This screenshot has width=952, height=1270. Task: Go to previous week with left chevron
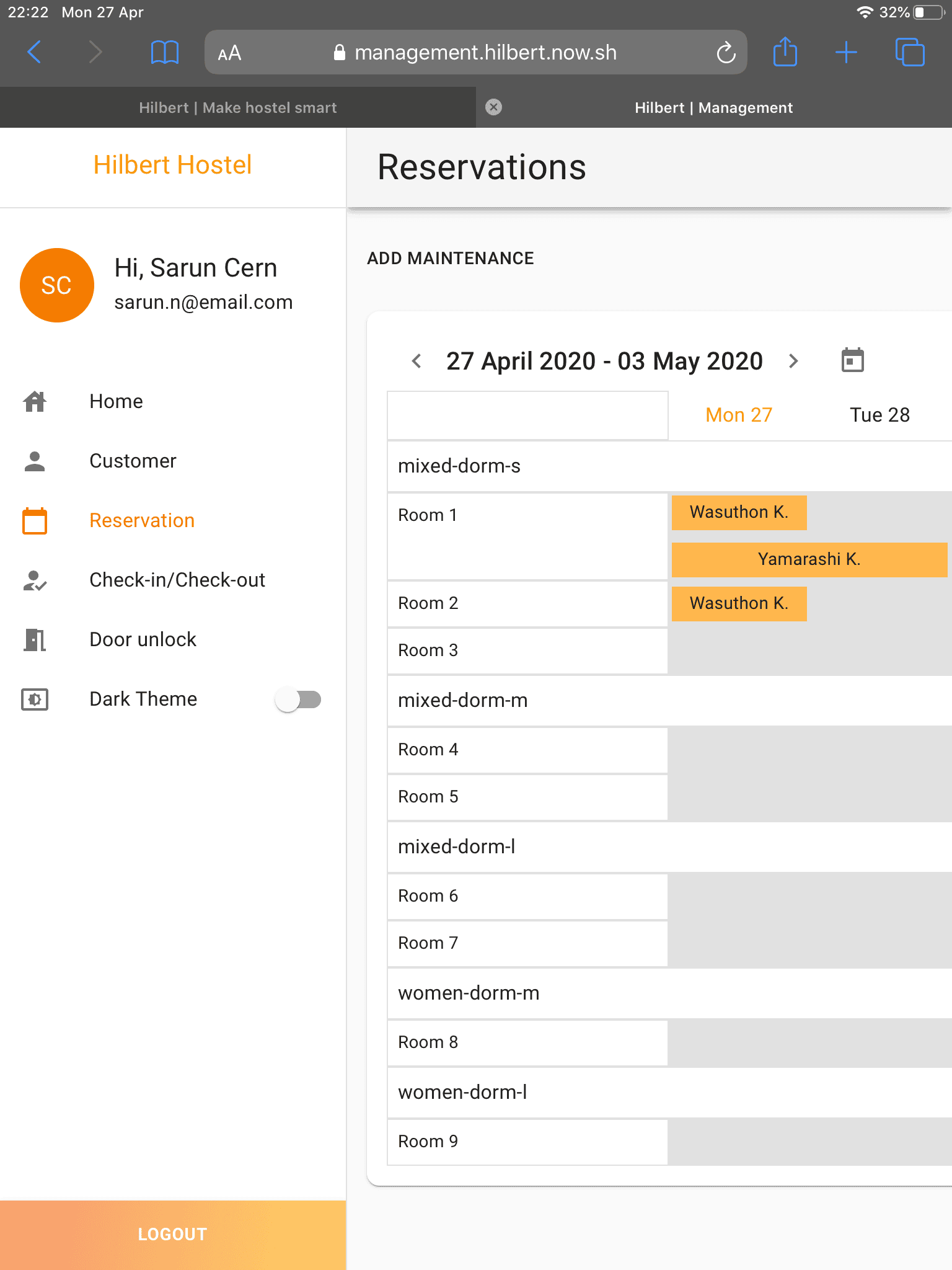coord(416,361)
